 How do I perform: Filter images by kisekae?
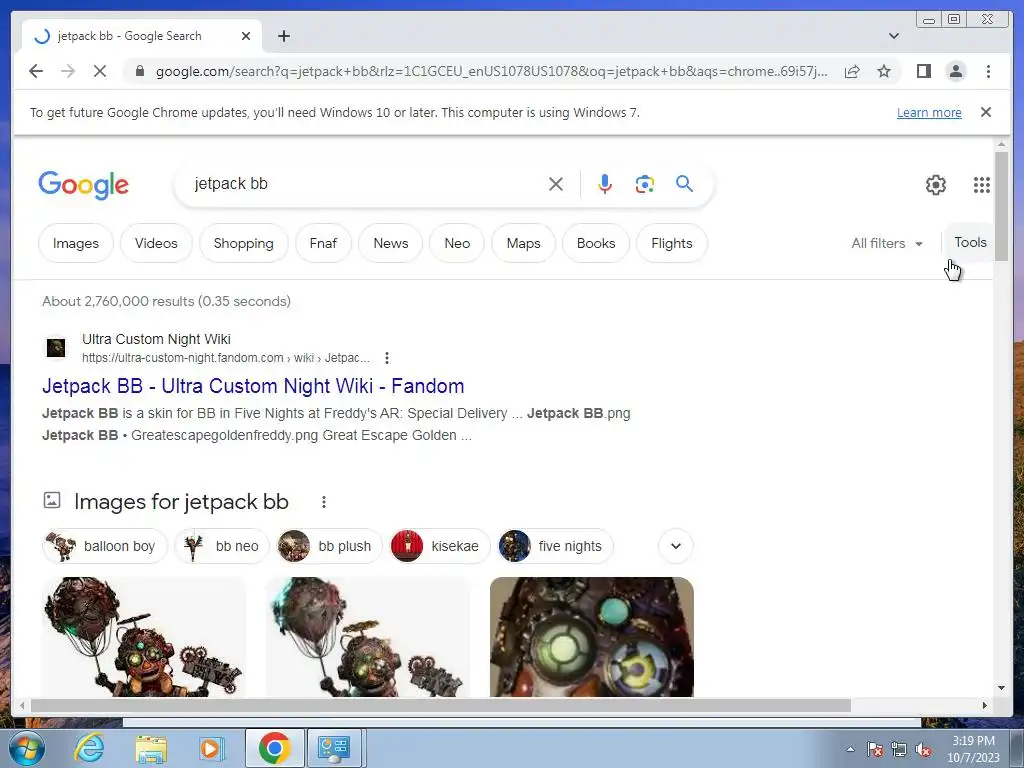coord(440,546)
